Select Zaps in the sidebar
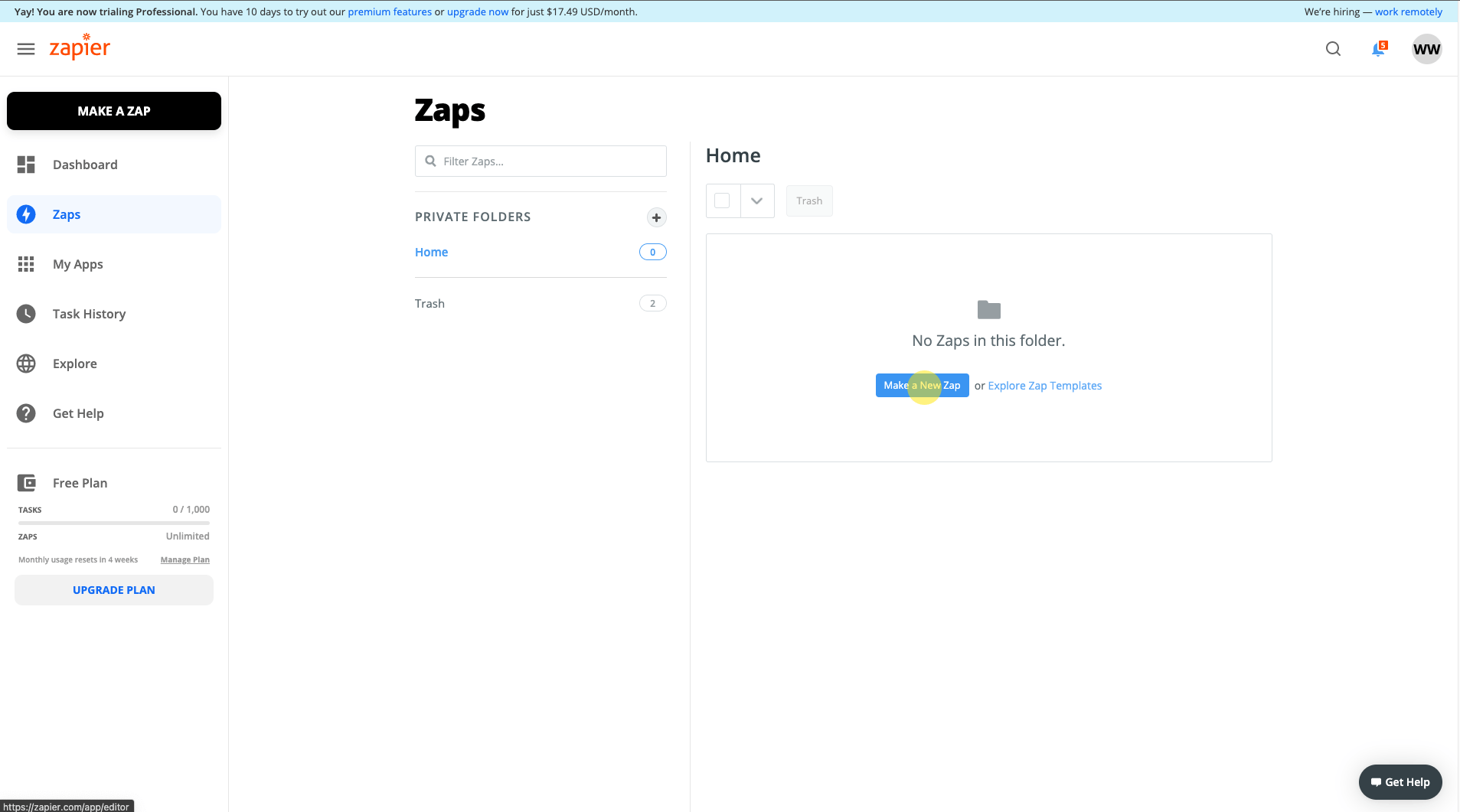The image size is (1460, 812). tap(114, 214)
